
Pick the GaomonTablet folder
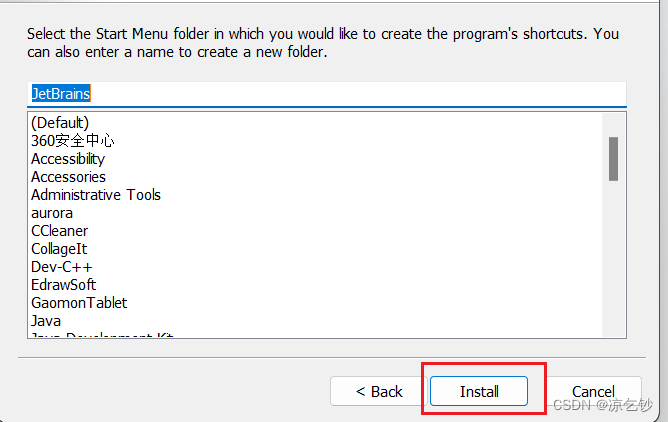tap(79, 303)
